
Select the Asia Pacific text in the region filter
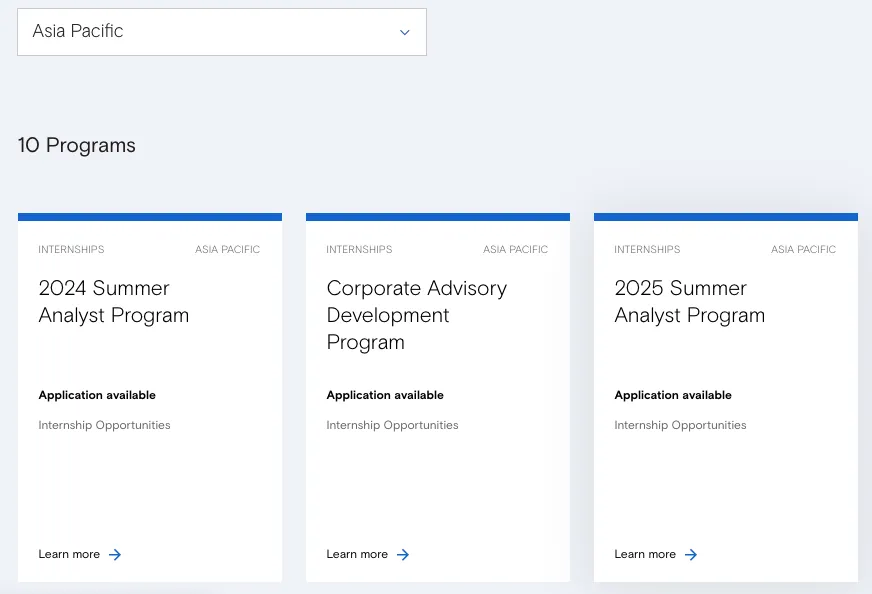tap(78, 31)
